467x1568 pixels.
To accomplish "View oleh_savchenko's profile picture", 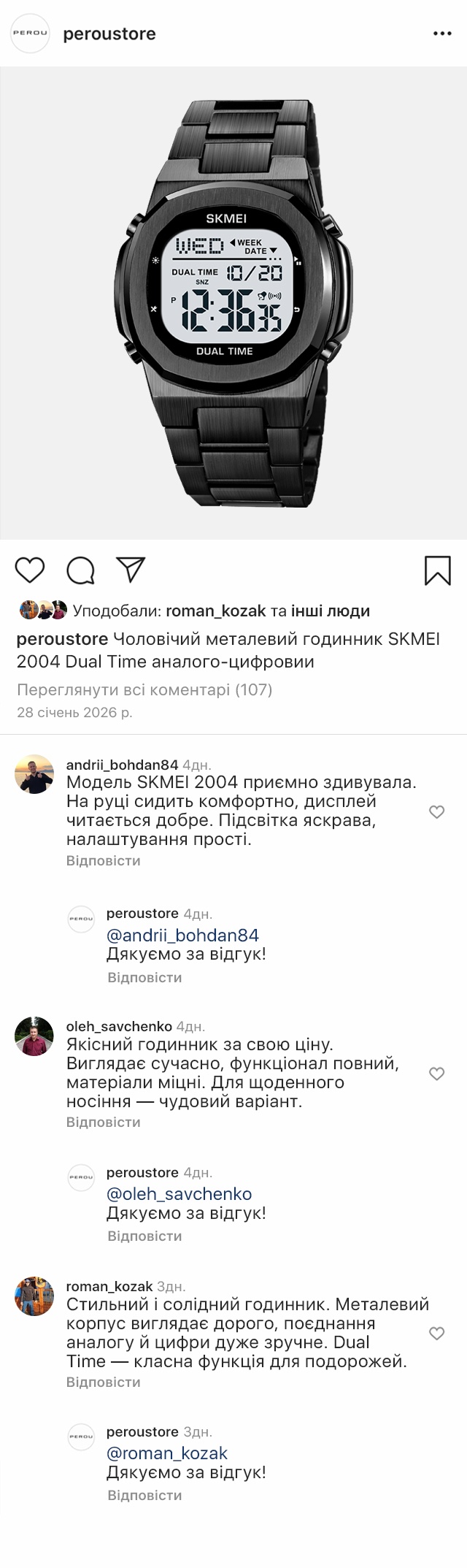I will pyautogui.click(x=34, y=1036).
